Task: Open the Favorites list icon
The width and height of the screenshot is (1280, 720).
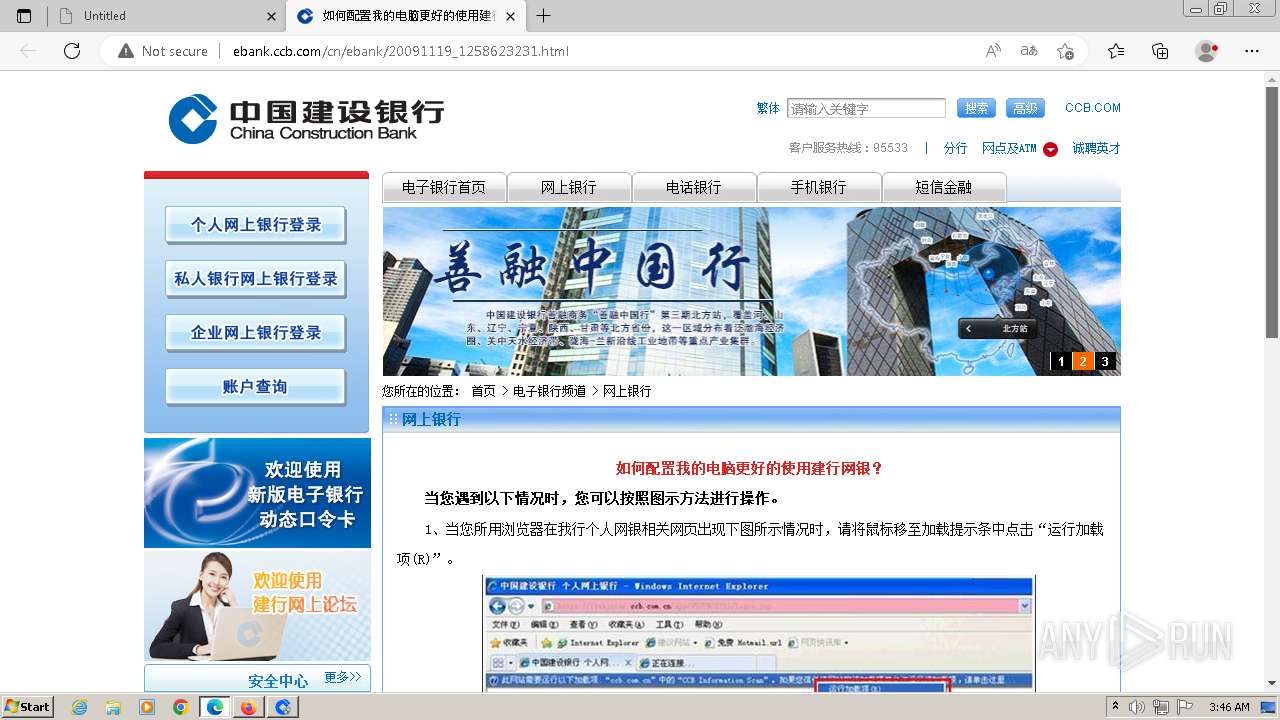Action: 1116,51
